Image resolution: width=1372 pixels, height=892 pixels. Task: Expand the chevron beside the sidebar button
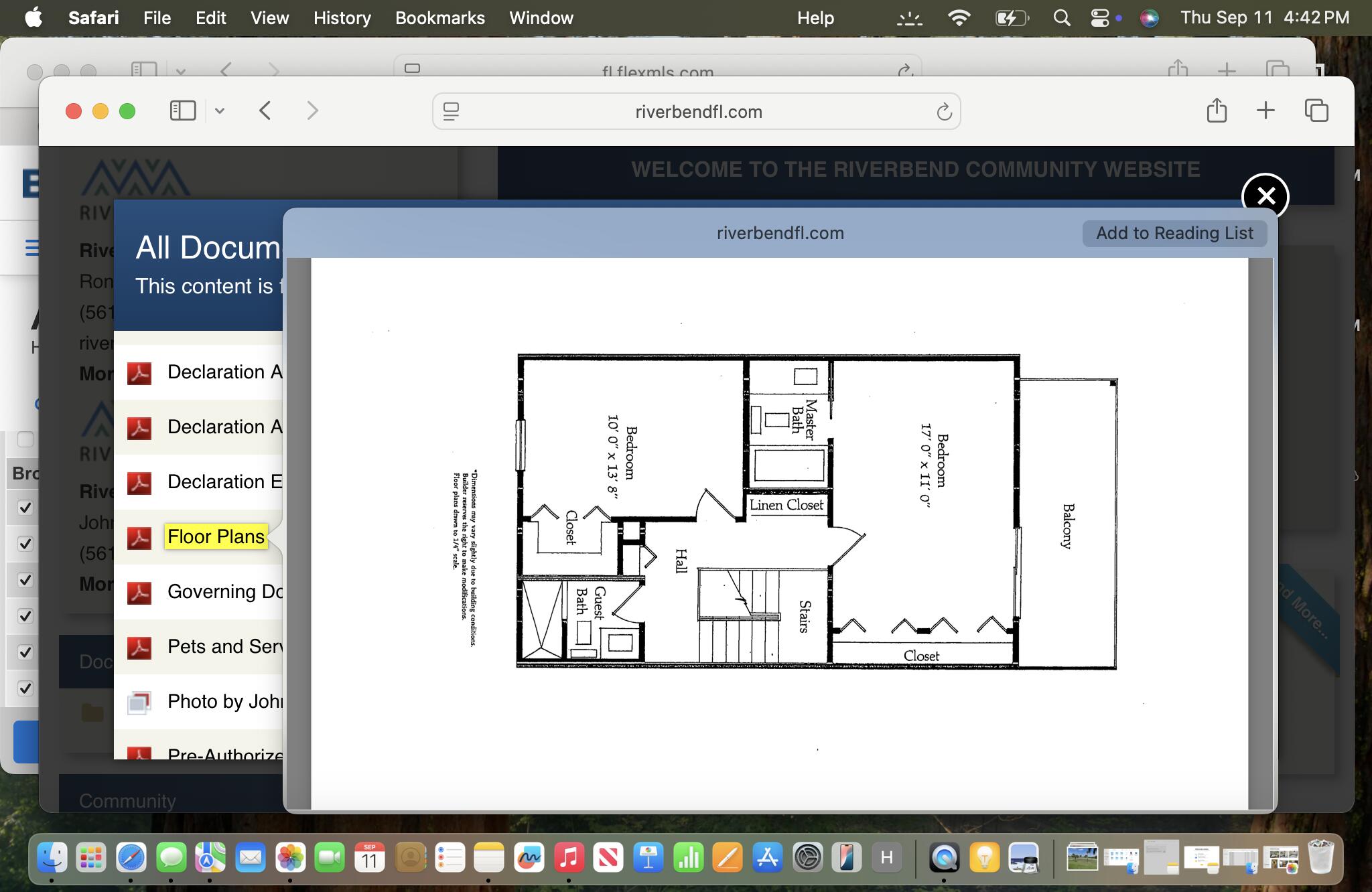220,111
